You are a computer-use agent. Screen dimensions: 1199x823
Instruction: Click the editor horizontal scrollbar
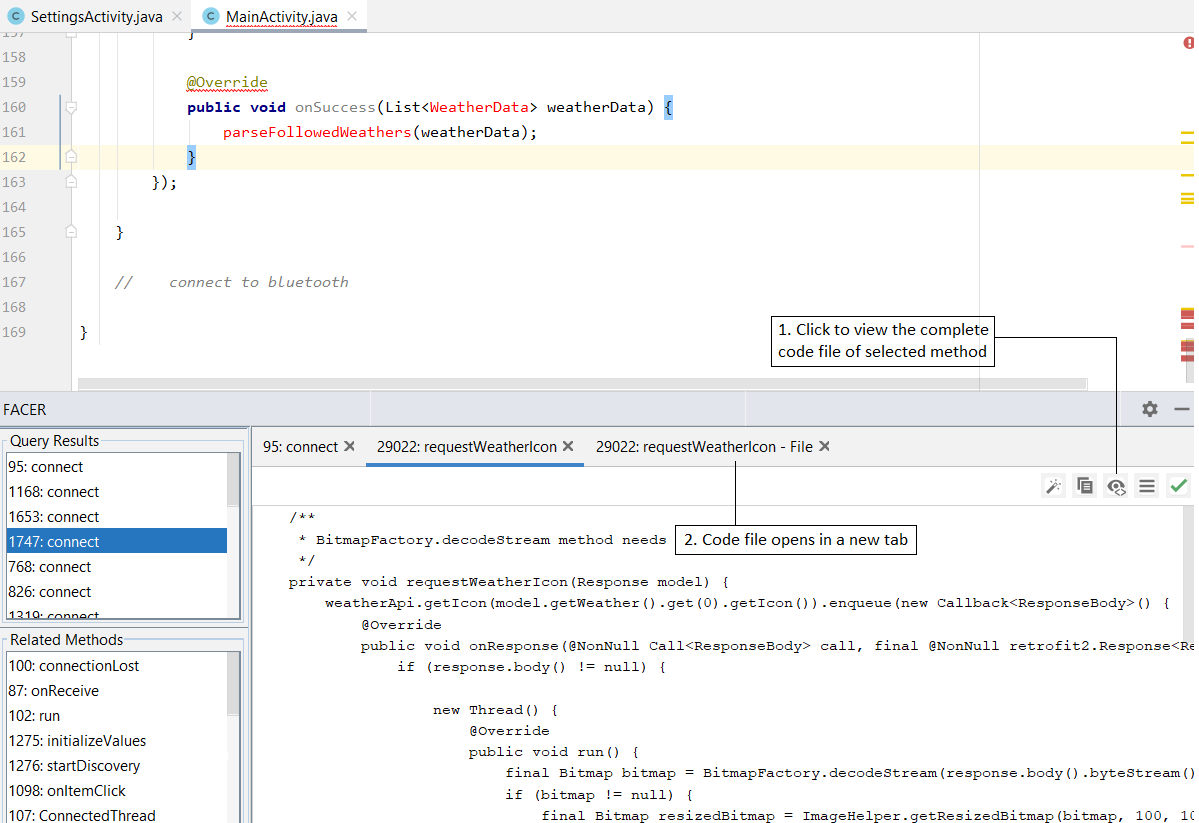582,383
